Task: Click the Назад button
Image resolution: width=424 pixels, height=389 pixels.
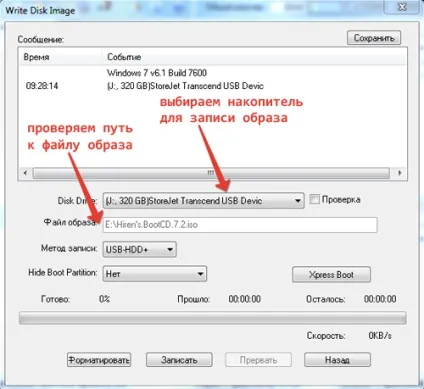Action: 337,360
